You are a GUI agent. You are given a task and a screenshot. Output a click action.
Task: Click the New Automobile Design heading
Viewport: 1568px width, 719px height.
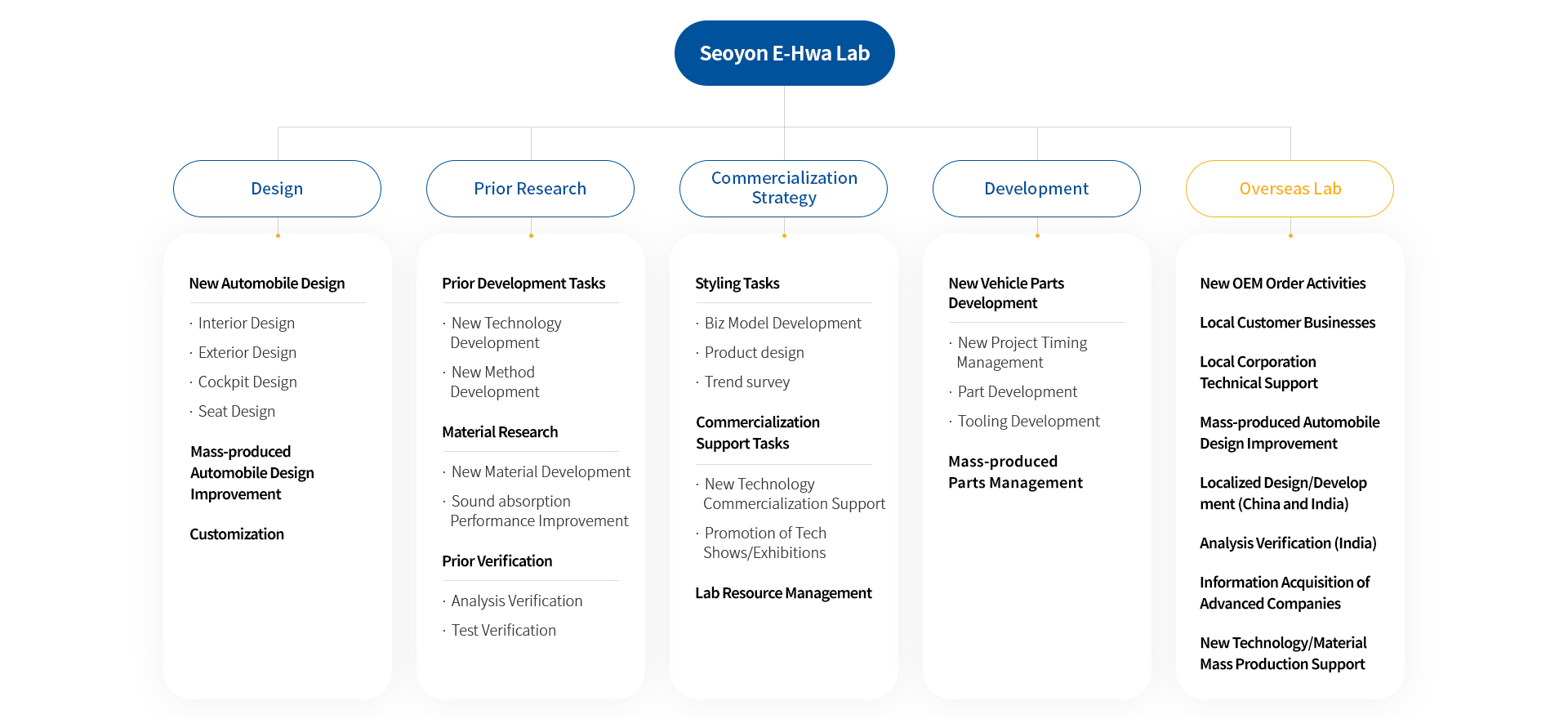click(x=267, y=284)
